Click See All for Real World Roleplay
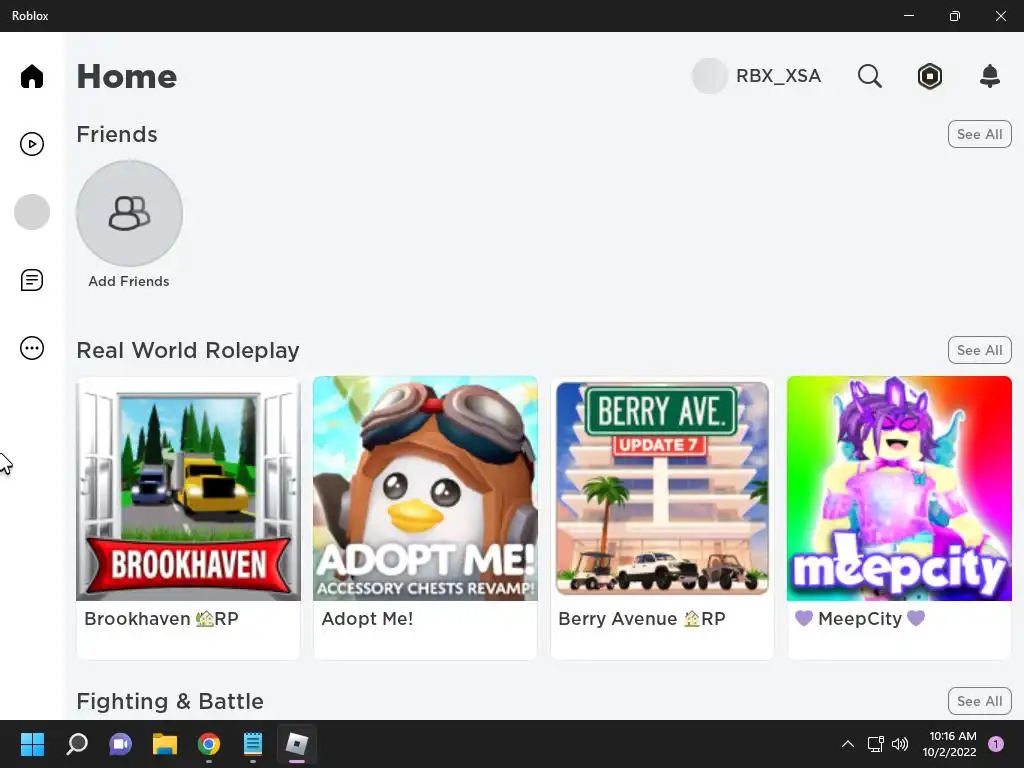Screen dimensions: 1024x768 click(980, 351)
